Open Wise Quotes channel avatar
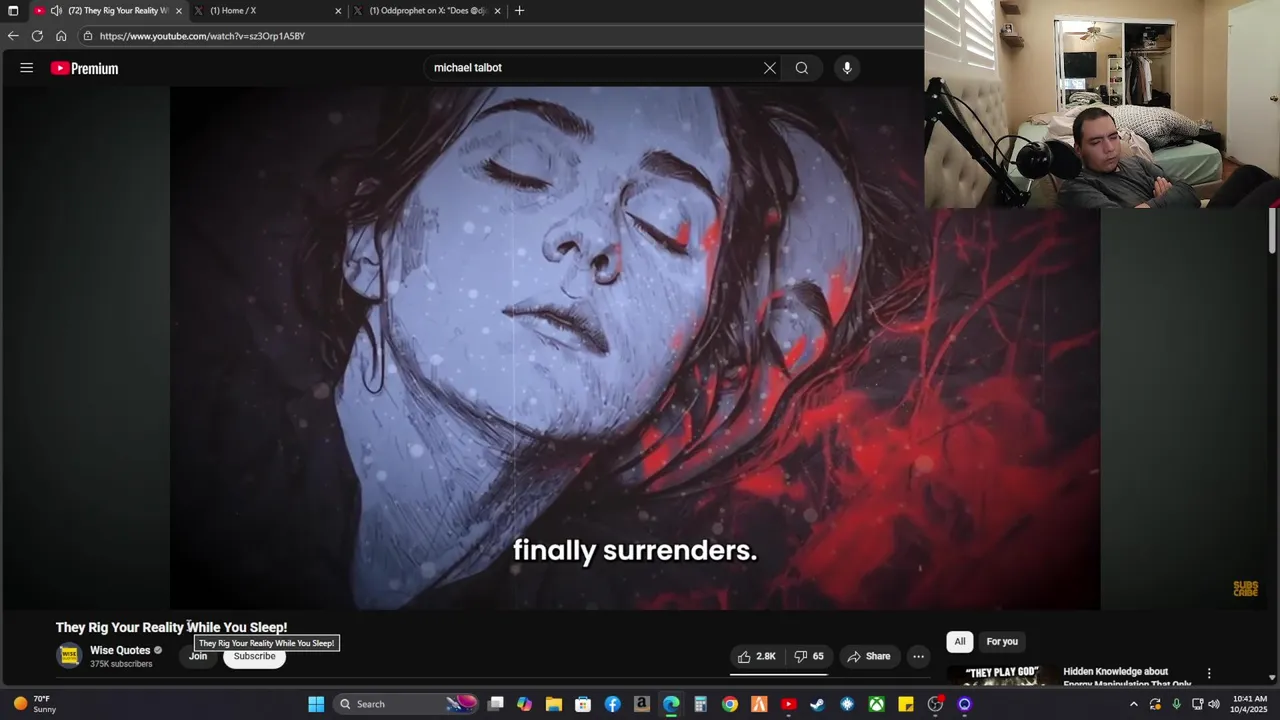Screen dimensions: 1280x720 69,656
